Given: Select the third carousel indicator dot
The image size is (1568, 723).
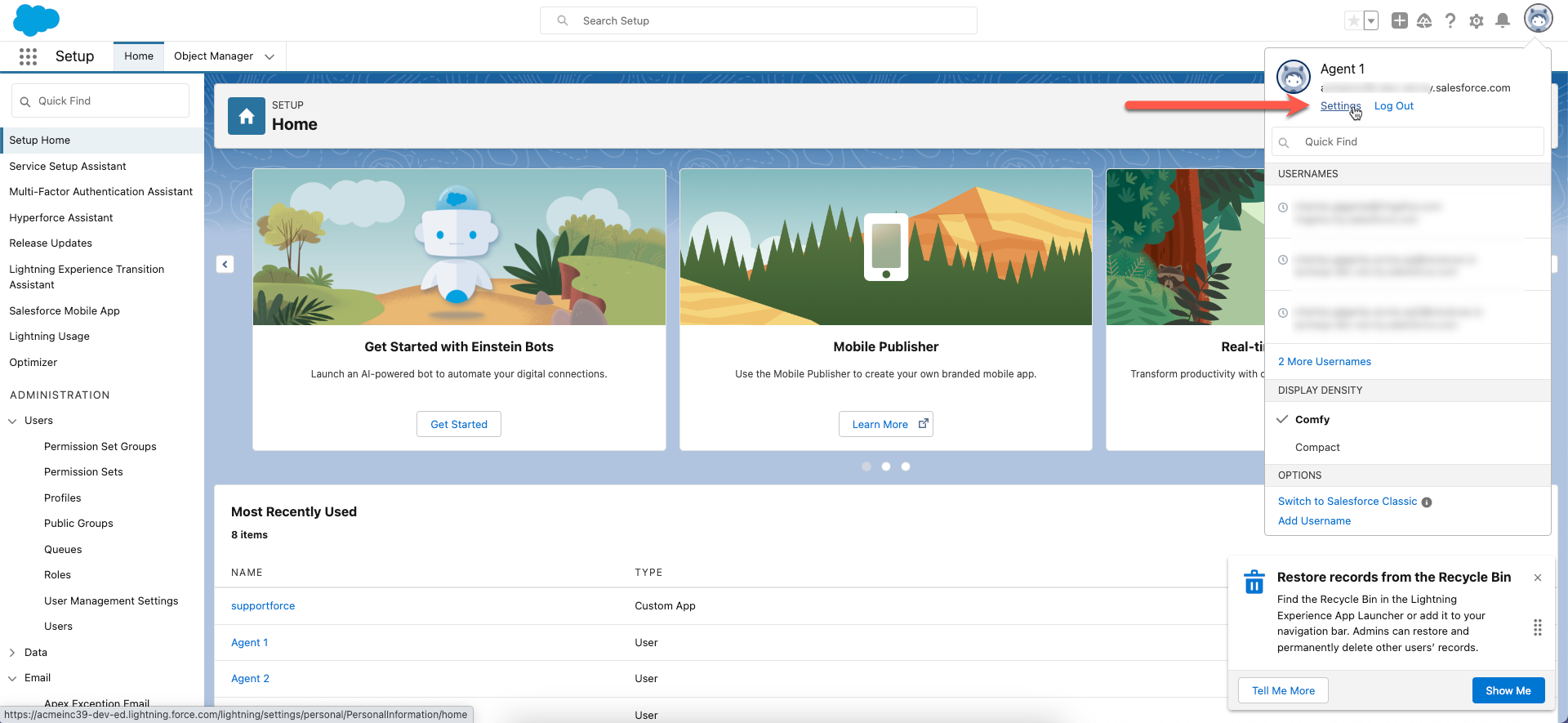Looking at the screenshot, I should pos(906,466).
